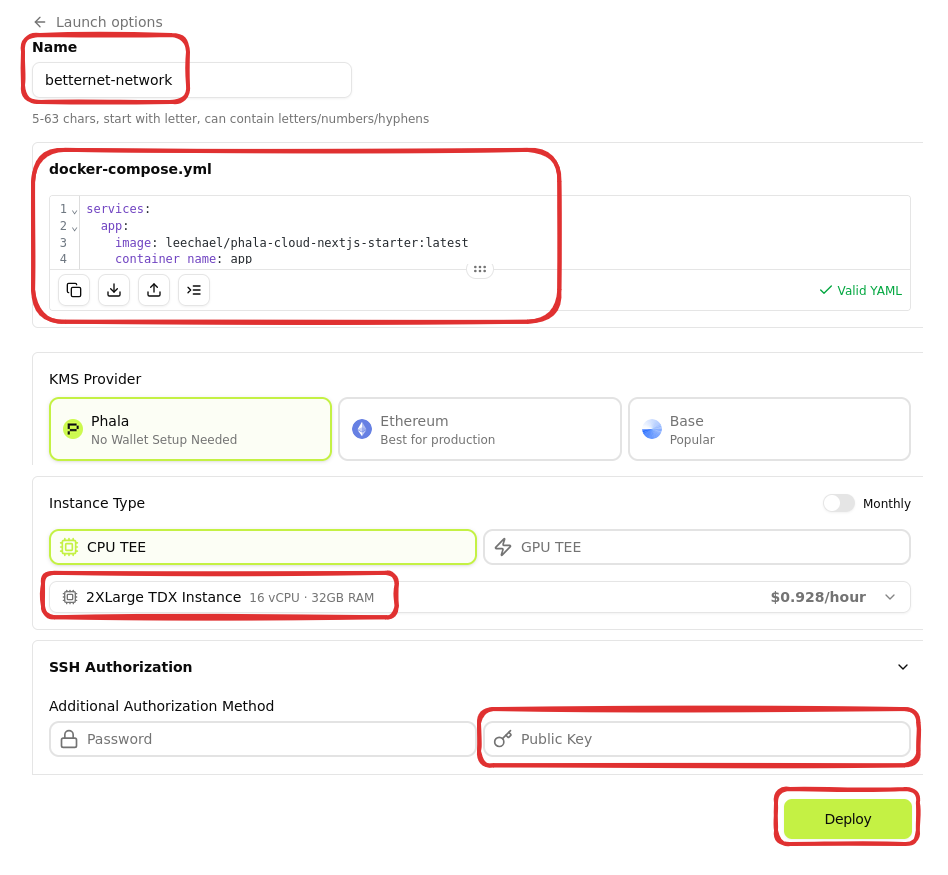
Task: Click the Name input field
Action: point(192,80)
